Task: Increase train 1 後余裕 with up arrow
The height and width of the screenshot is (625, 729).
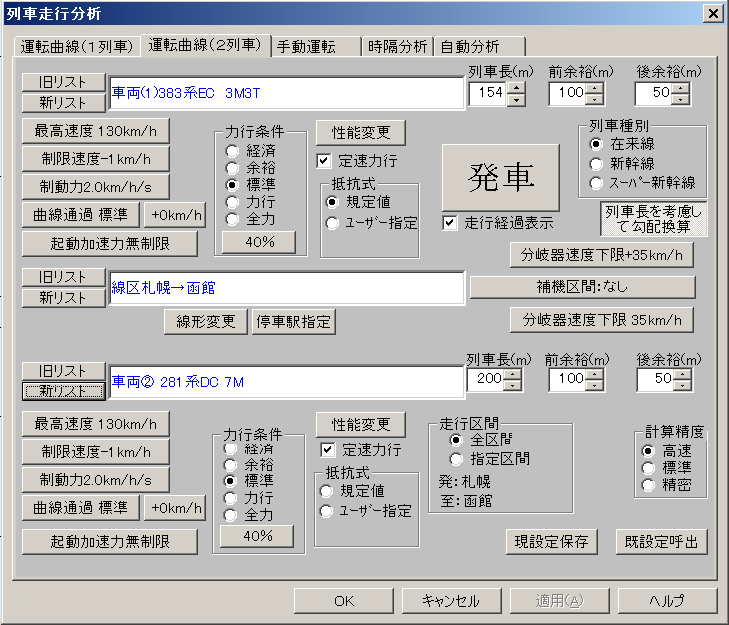Action: (681, 87)
